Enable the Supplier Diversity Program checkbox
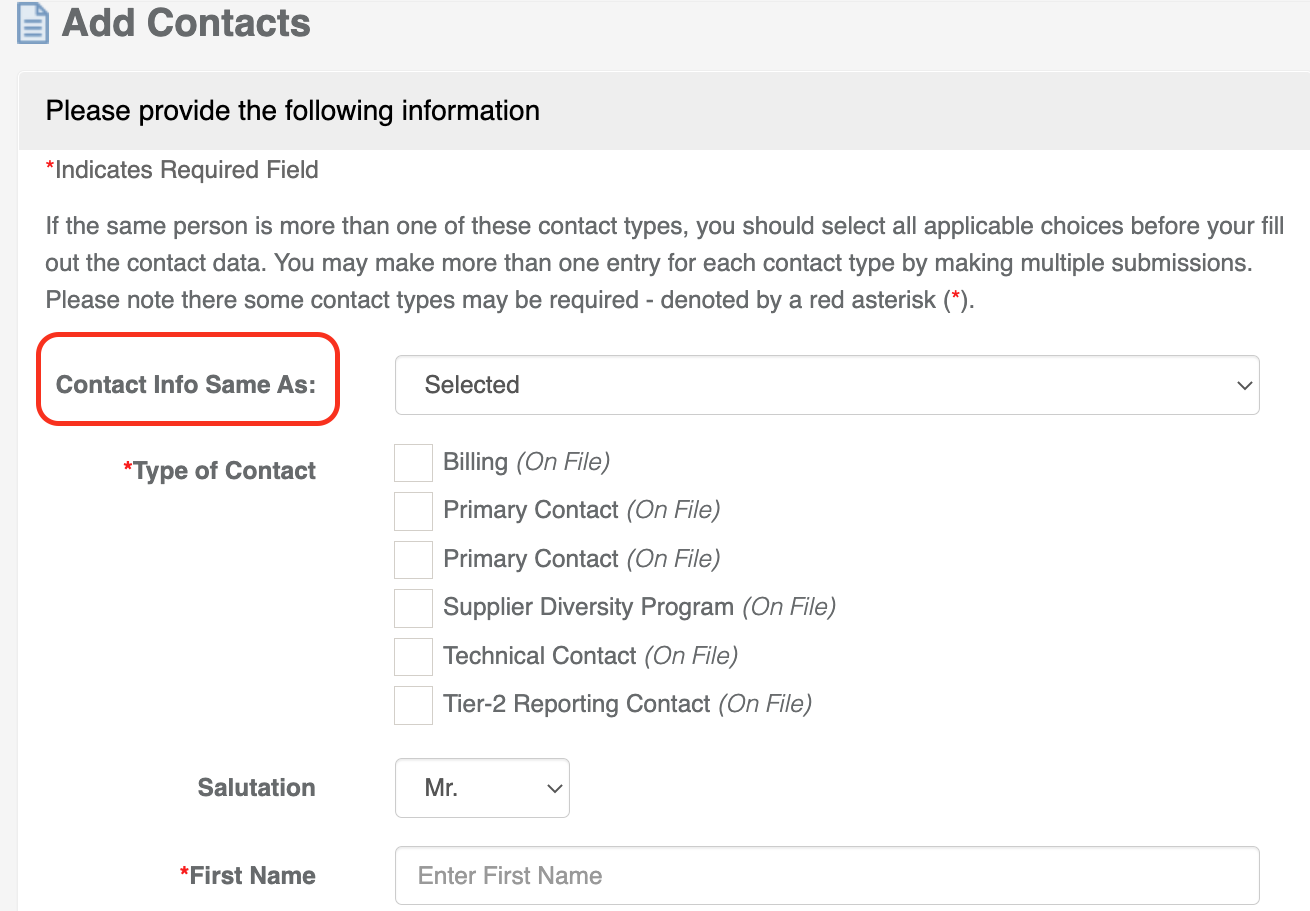This screenshot has width=1310, height=911. pyautogui.click(x=413, y=608)
